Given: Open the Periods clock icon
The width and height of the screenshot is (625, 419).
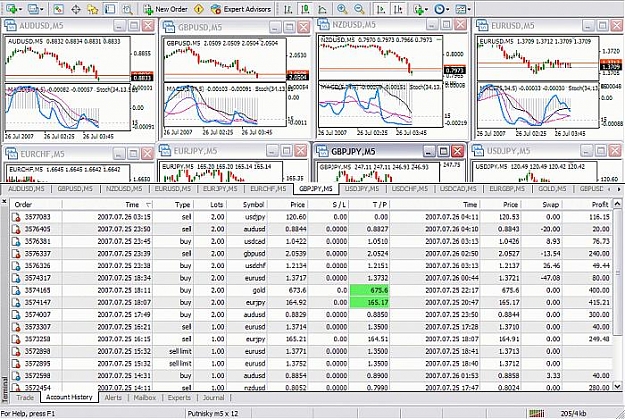Looking at the screenshot, I should click(439, 9).
